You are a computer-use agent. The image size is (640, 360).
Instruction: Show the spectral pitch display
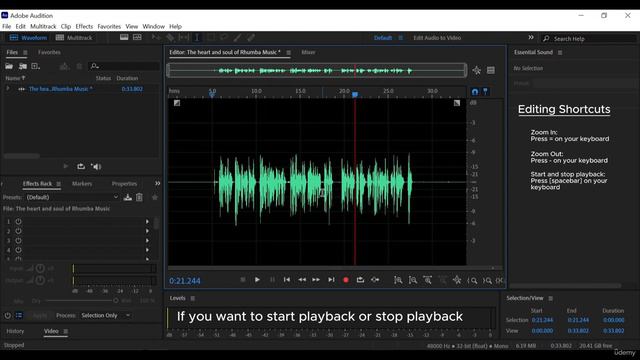(137, 38)
